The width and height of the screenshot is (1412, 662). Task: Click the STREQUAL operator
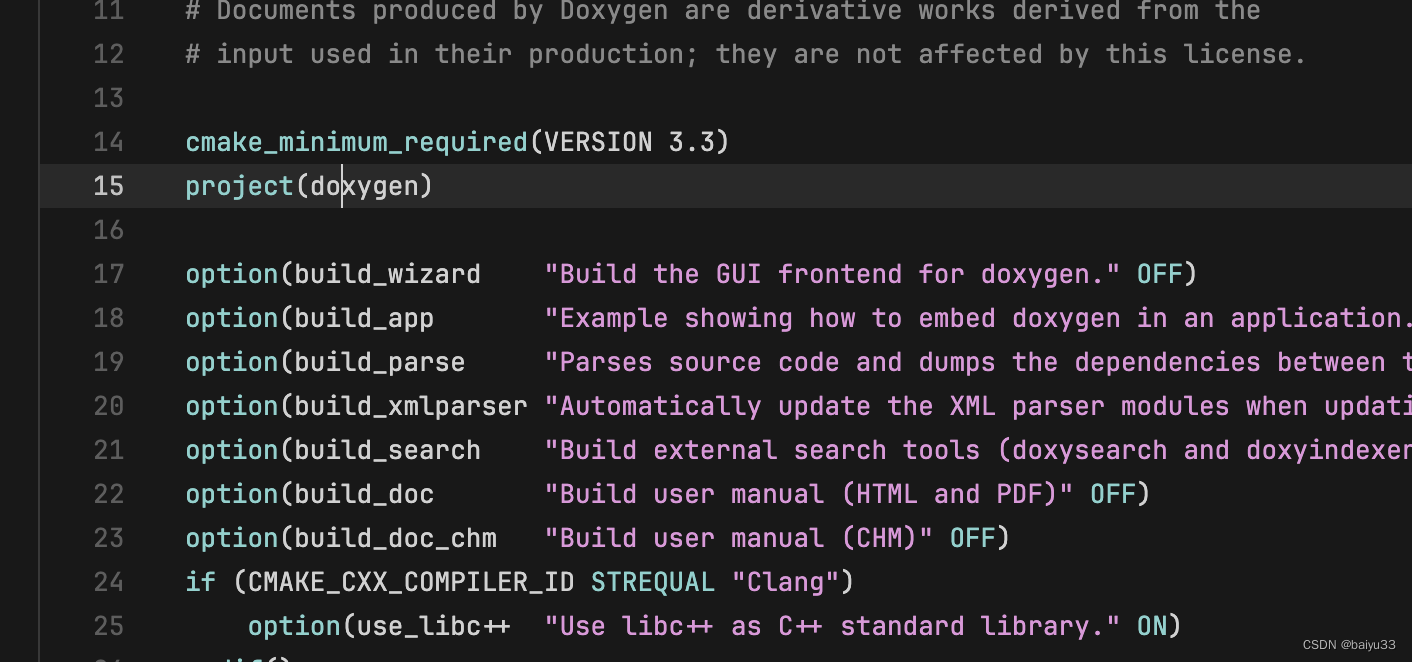coord(652,582)
